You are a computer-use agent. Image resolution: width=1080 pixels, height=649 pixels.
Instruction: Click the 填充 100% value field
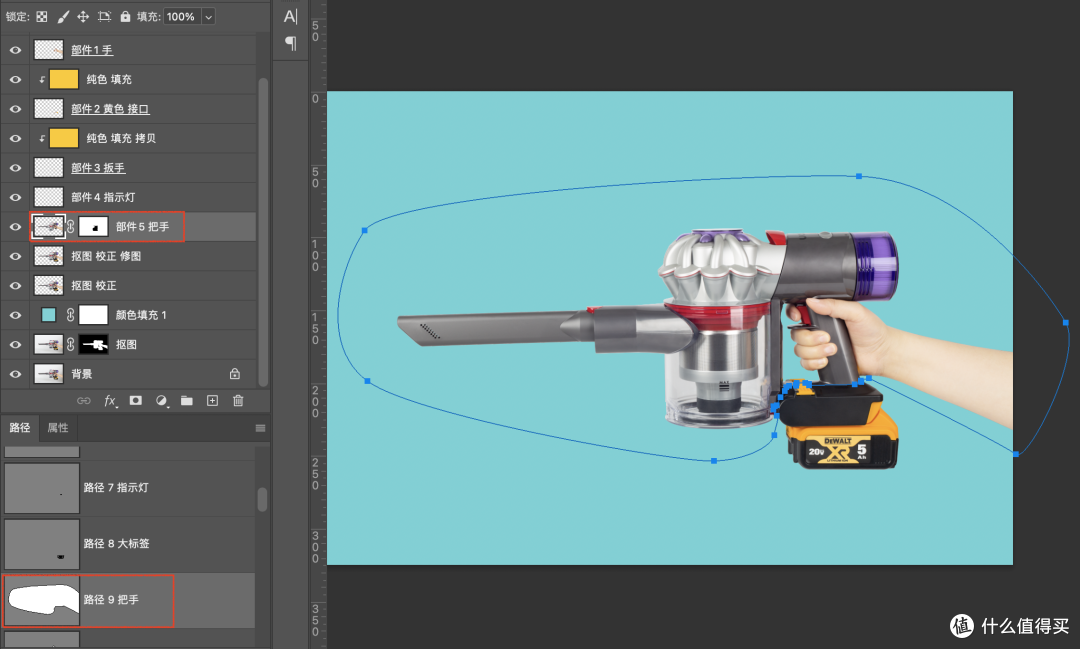[181, 17]
